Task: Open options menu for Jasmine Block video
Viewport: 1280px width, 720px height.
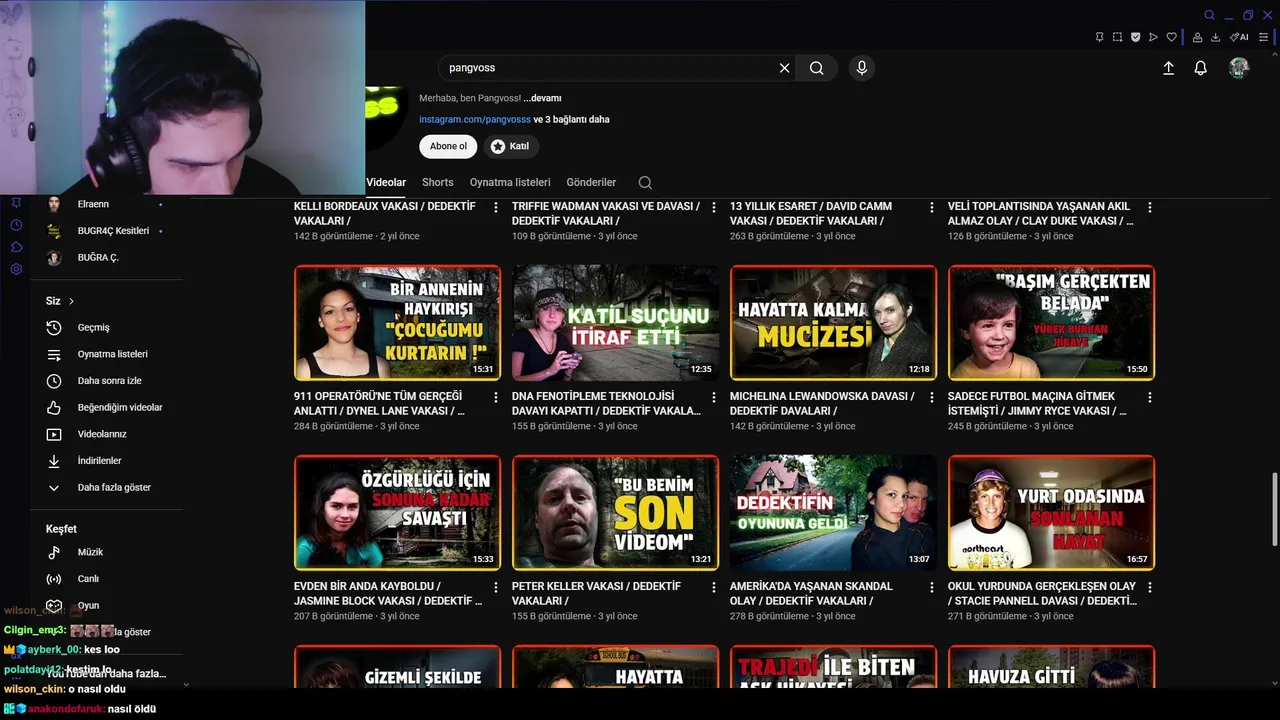Action: click(496, 587)
